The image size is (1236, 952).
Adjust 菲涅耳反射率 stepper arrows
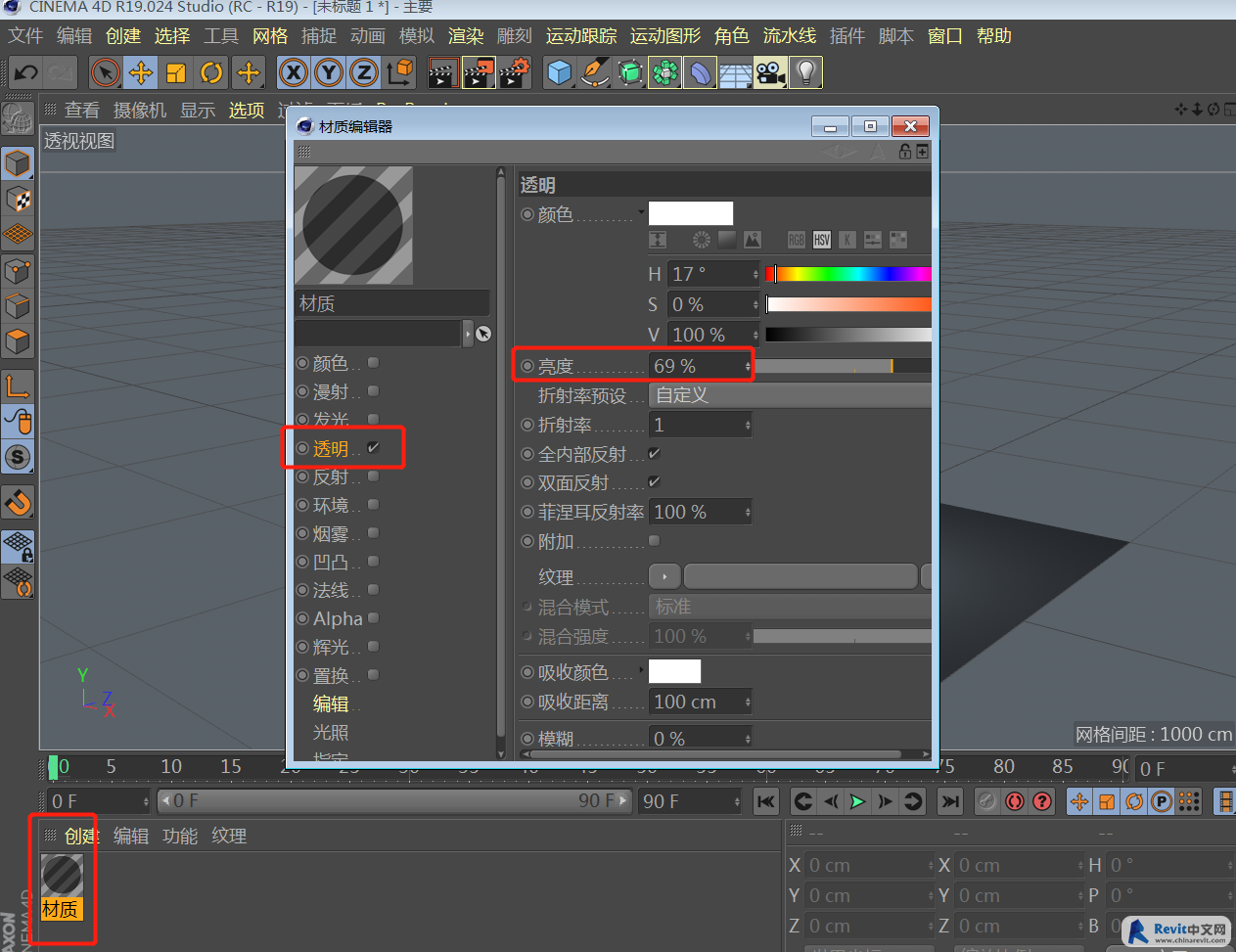(748, 512)
